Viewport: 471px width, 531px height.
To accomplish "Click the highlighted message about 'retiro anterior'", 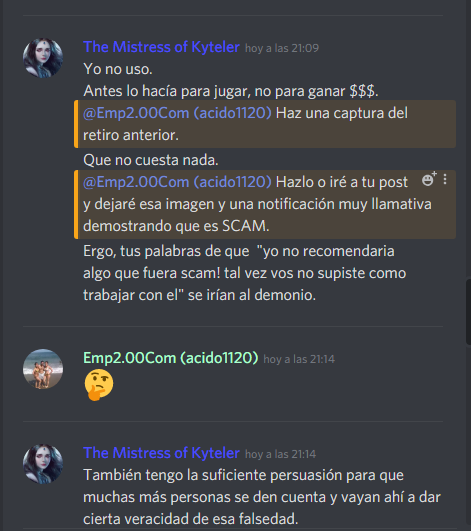I will [x=265, y=124].
